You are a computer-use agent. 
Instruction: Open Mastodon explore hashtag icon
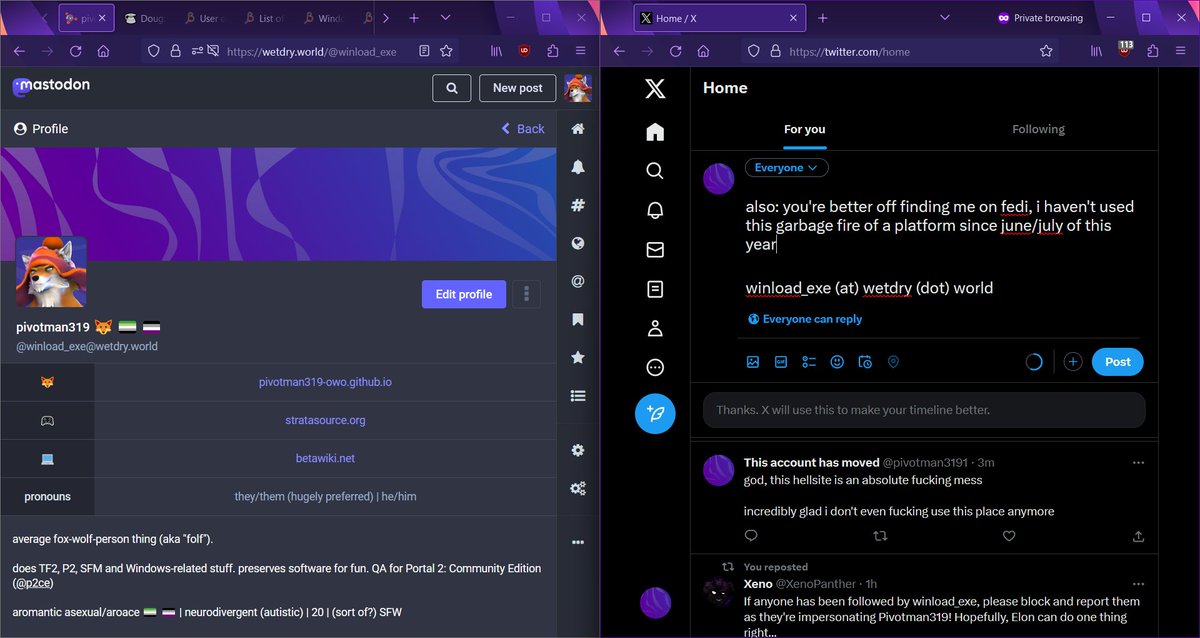[x=578, y=205]
